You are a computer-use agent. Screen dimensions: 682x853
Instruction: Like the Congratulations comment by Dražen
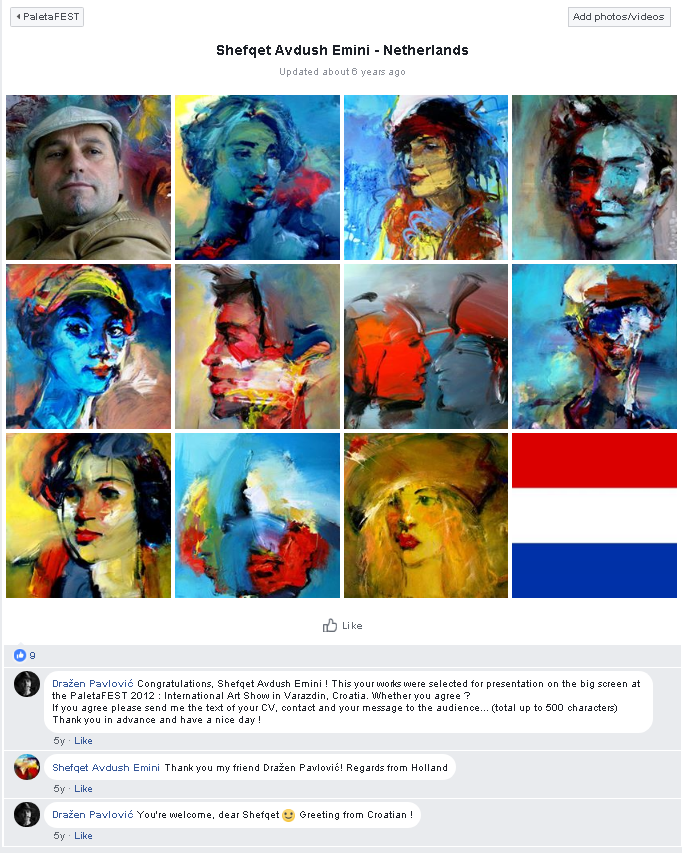pyautogui.click(x=83, y=740)
